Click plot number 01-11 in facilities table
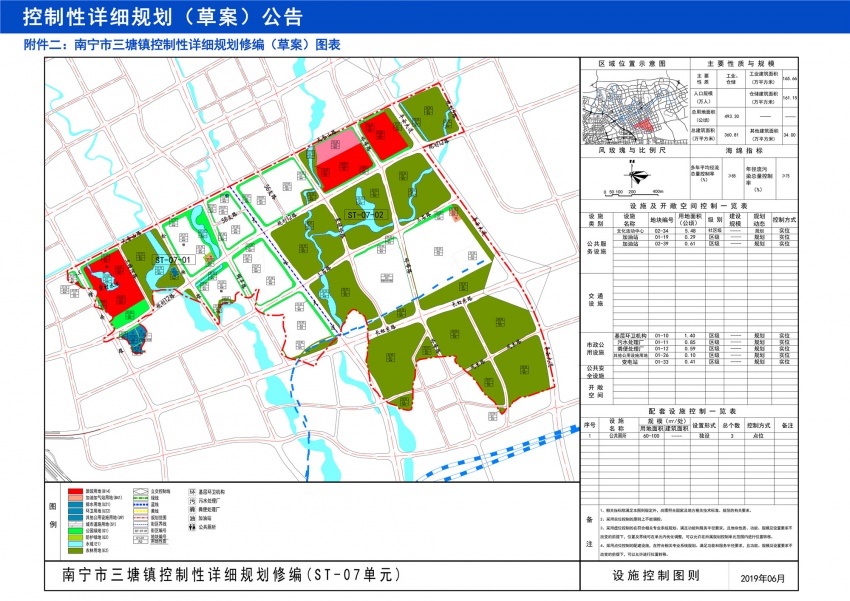 (x=661, y=342)
